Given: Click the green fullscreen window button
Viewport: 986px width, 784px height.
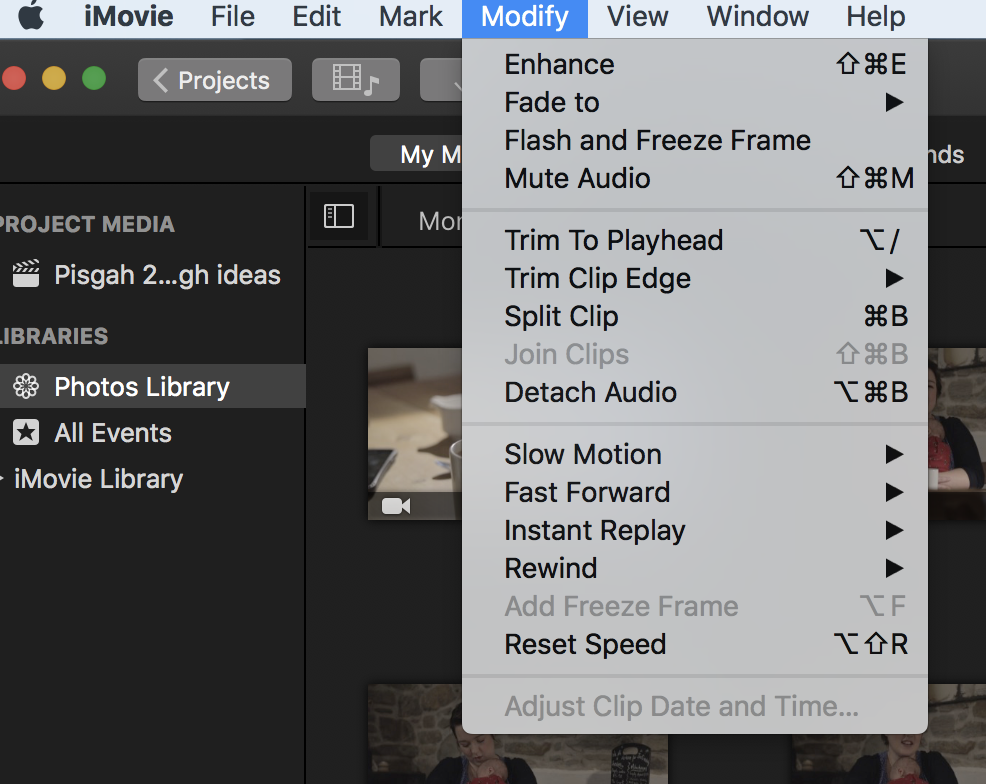Looking at the screenshot, I should click(94, 78).
